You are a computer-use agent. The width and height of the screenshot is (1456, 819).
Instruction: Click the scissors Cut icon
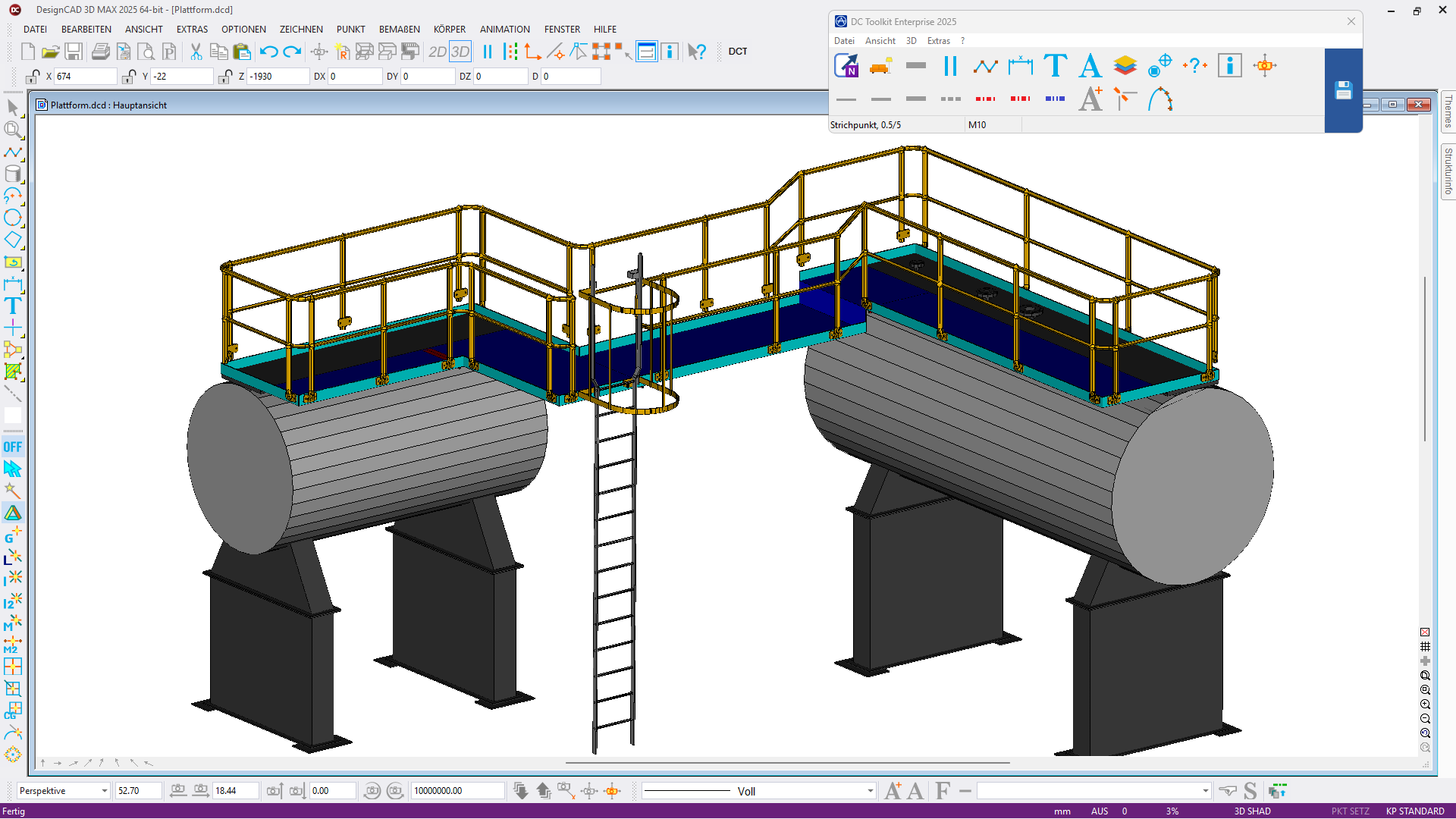[x=196, y=52]
